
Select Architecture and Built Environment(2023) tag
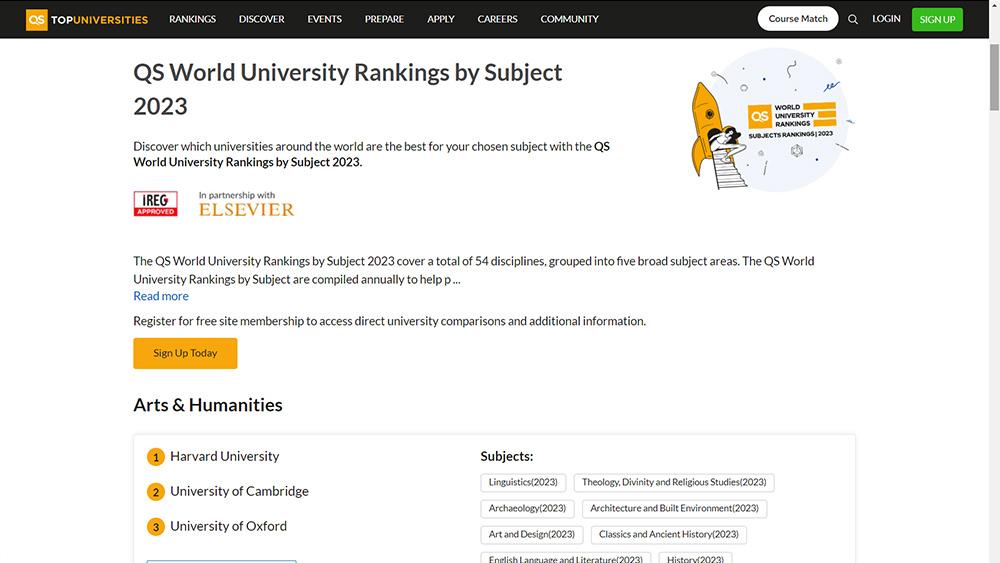point(675,509)
